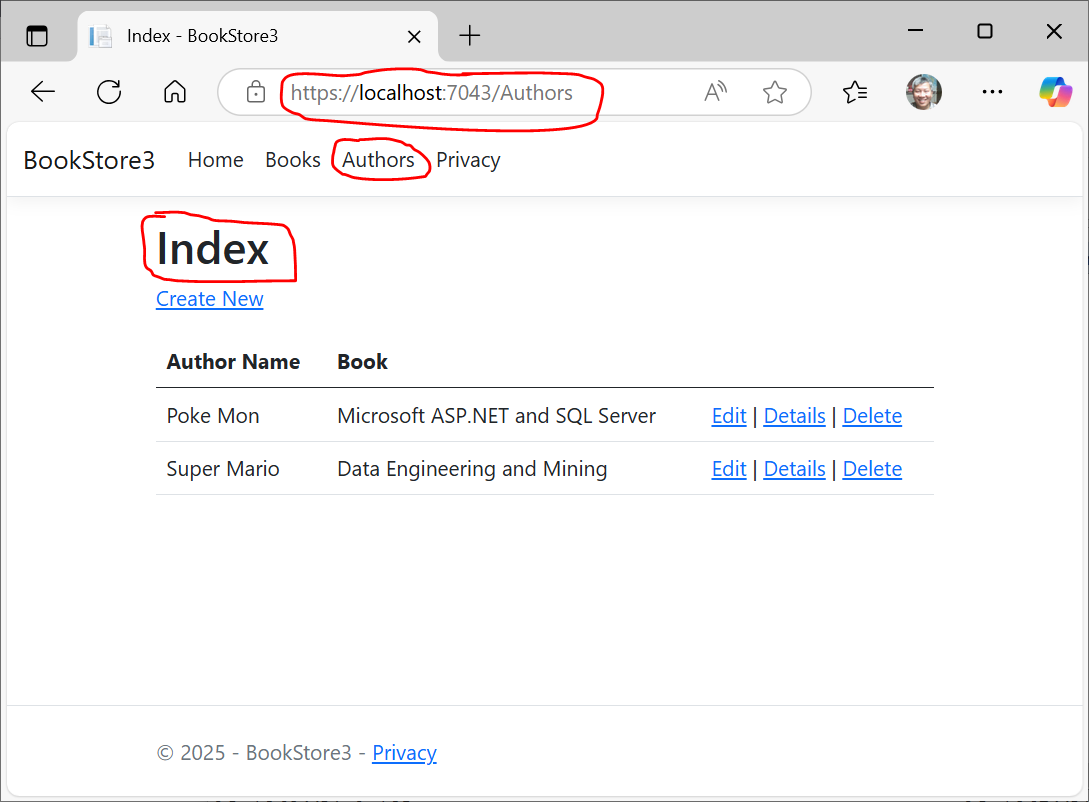Close the Index - BookStore3 tab

(414, 36)
